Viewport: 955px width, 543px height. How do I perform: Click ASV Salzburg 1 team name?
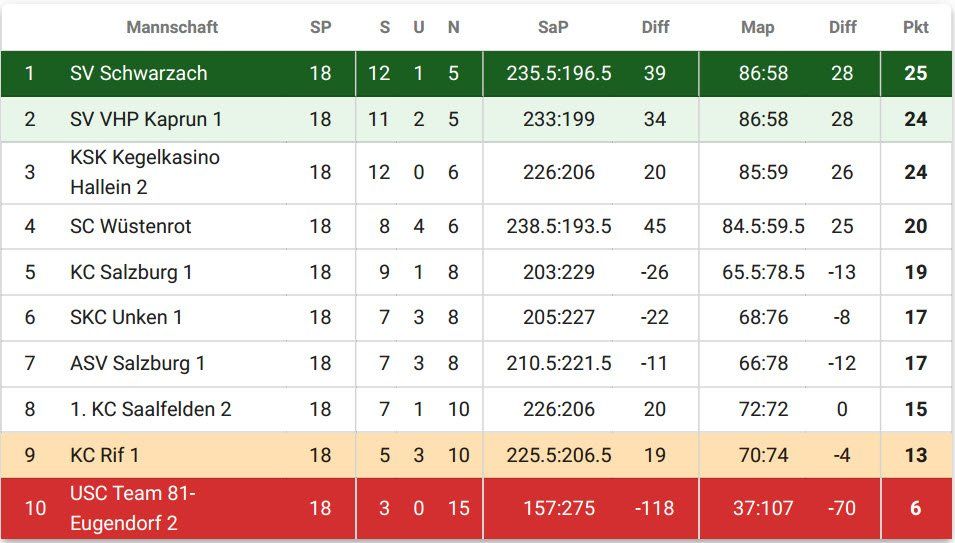(x=137, y=363)
